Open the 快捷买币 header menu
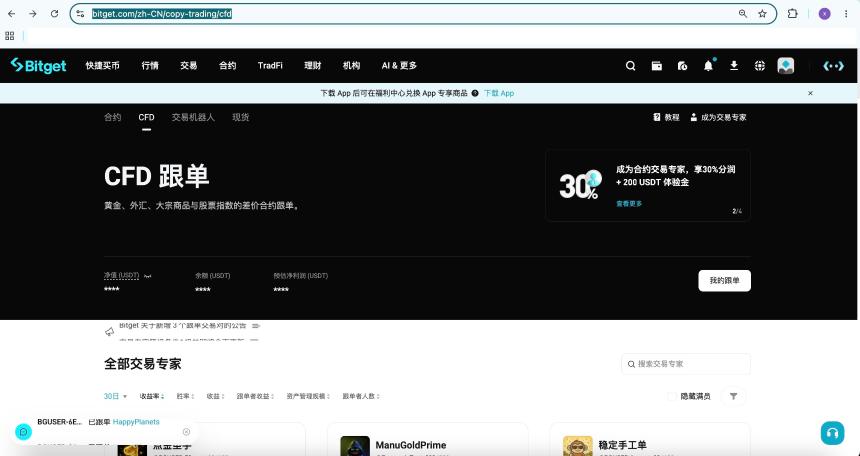This screenshot has height=456, width=860. point(103,66)
